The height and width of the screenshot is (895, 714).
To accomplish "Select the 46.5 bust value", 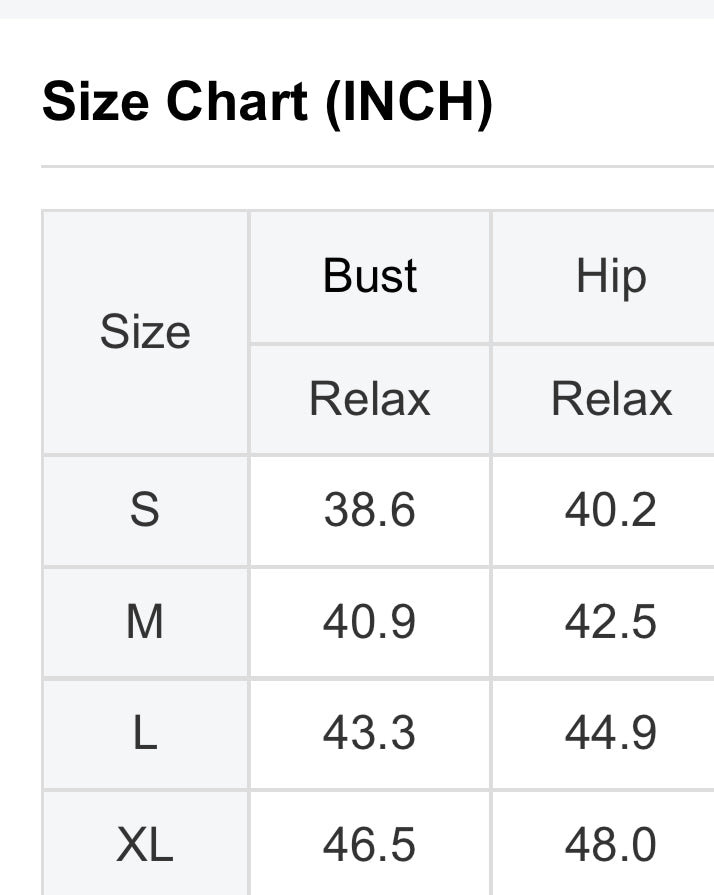I will [369, 846].
